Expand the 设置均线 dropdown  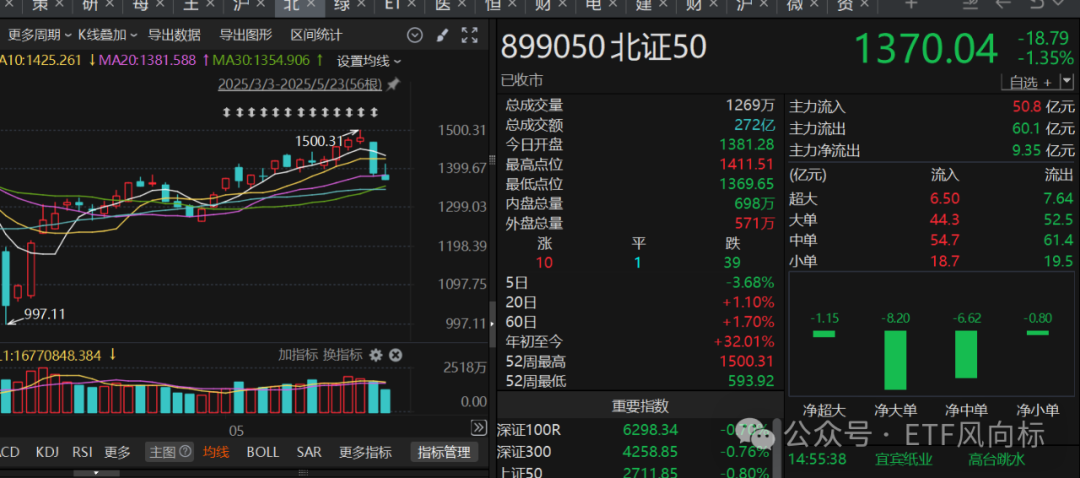click(369, 61)
